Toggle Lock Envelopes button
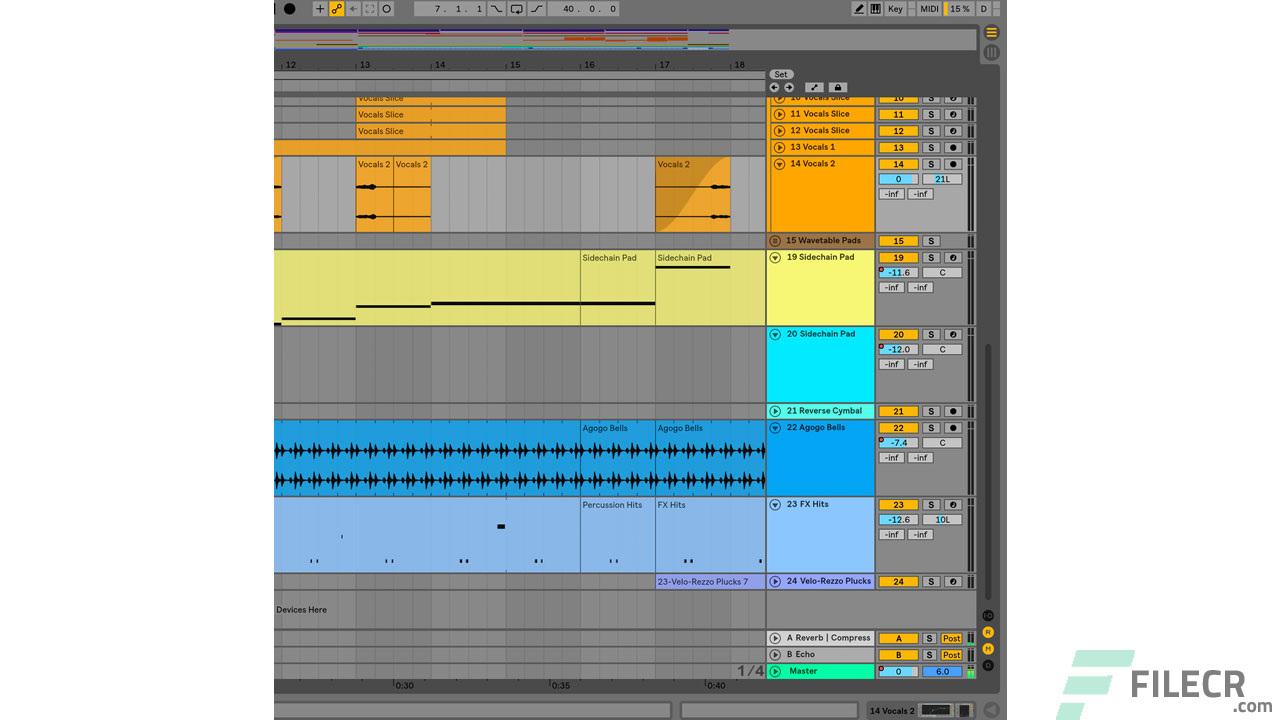Screen dimensions: 1280x720 coord(838,88)
